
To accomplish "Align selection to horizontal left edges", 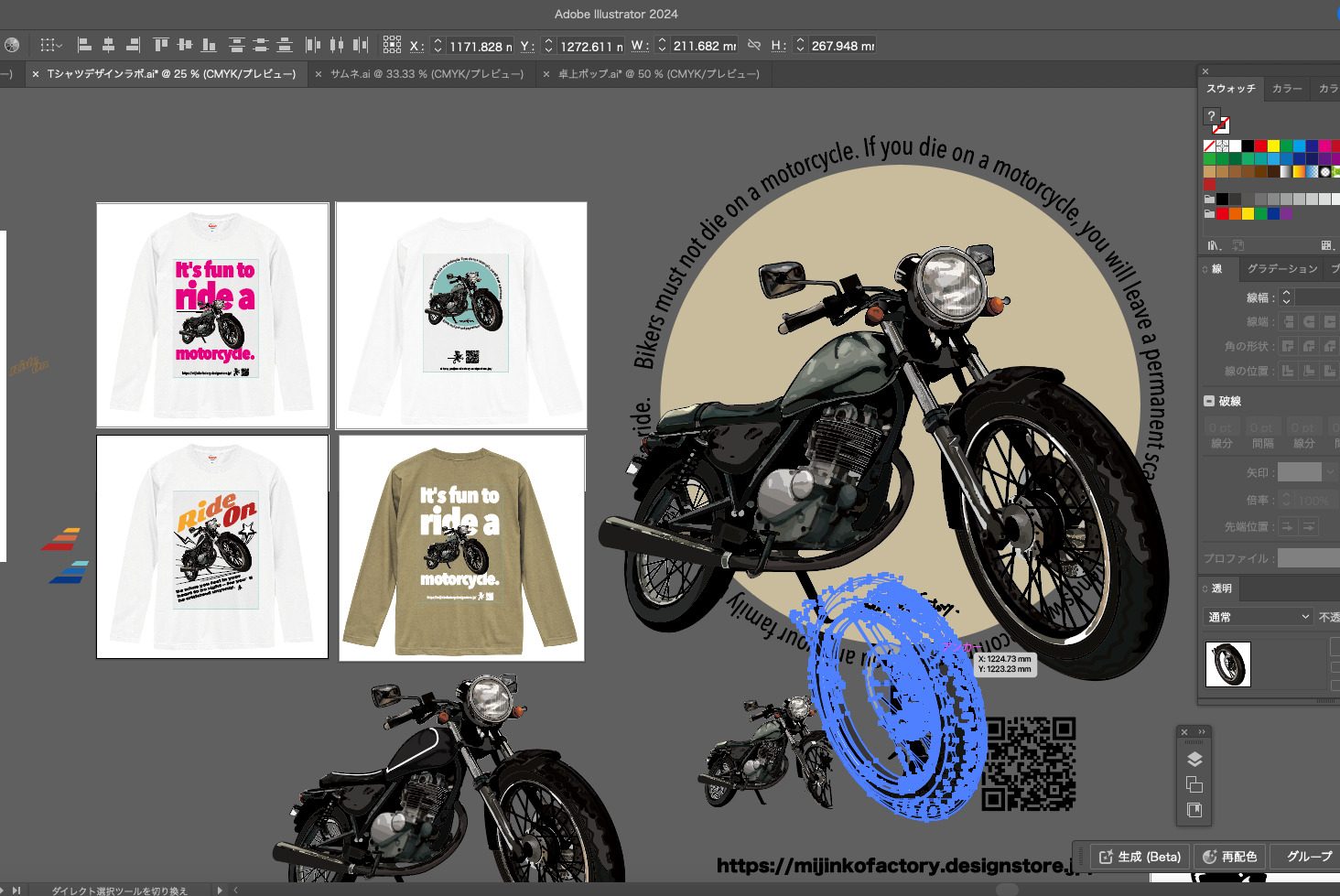I will click(x=84, y=45).
